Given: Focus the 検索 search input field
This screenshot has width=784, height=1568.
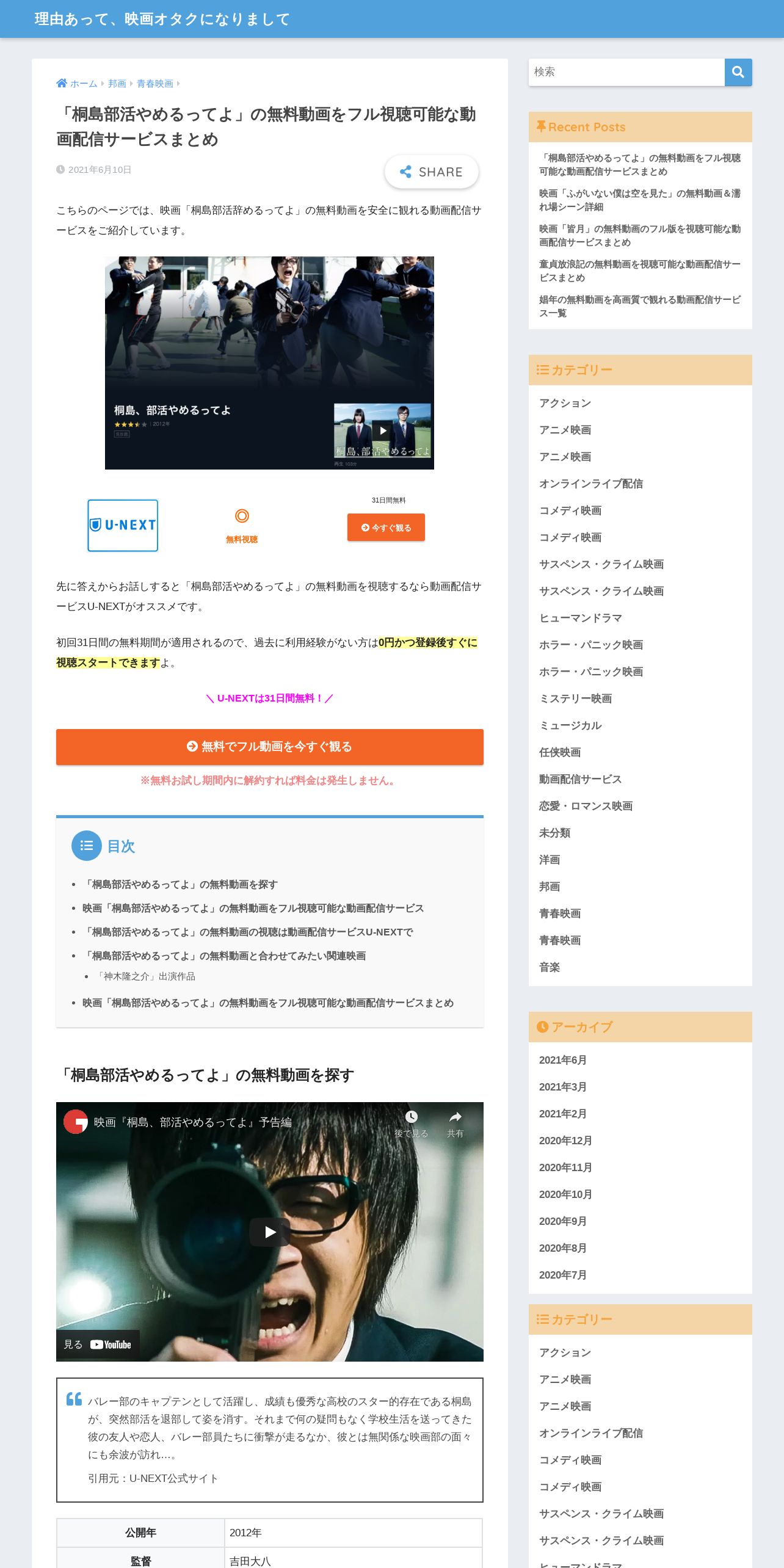Looking at the screenshot, I should click(626, 72).
